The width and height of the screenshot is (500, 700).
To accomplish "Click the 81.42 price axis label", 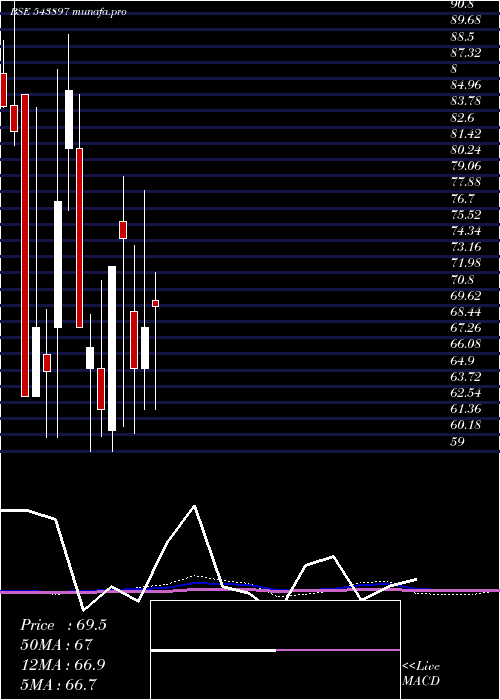I will click(466, 133).
